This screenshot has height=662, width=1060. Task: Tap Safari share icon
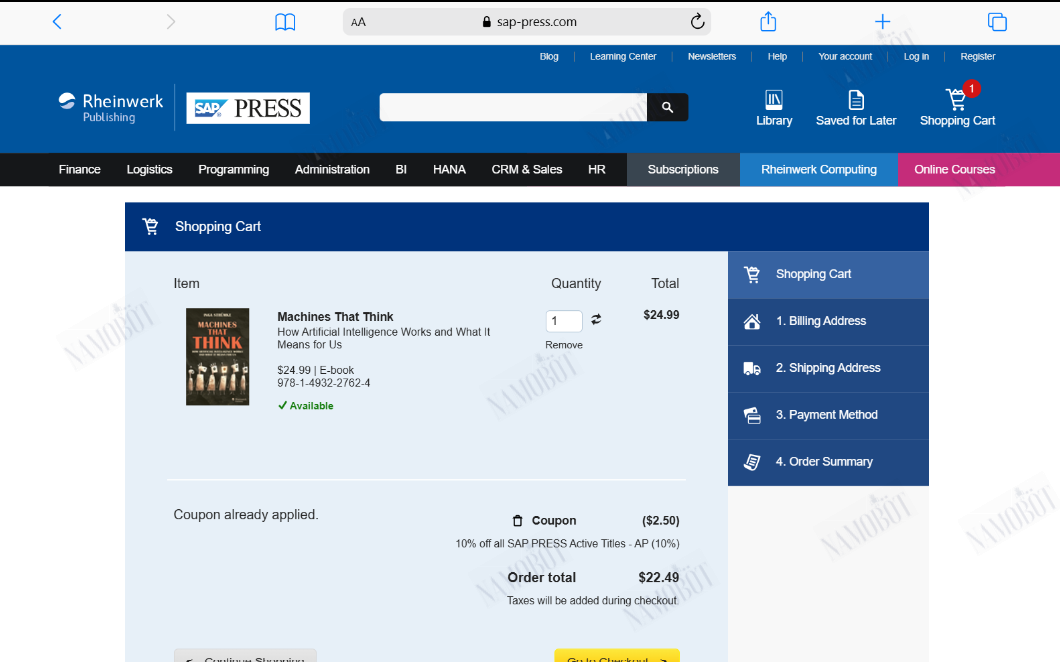[768, 22]
